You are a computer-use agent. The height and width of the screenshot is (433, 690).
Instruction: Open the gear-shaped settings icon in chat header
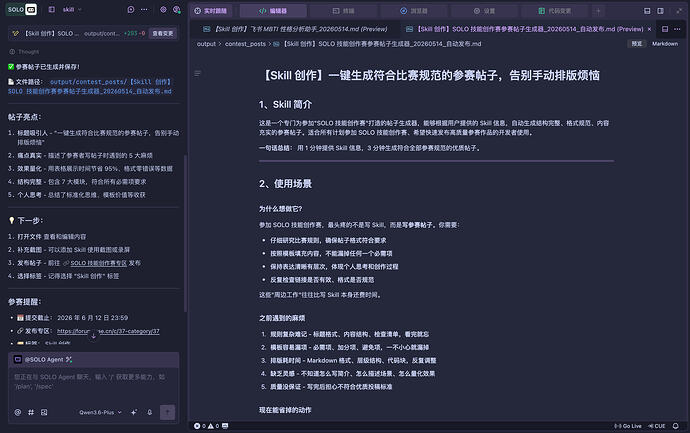(163, 9)
